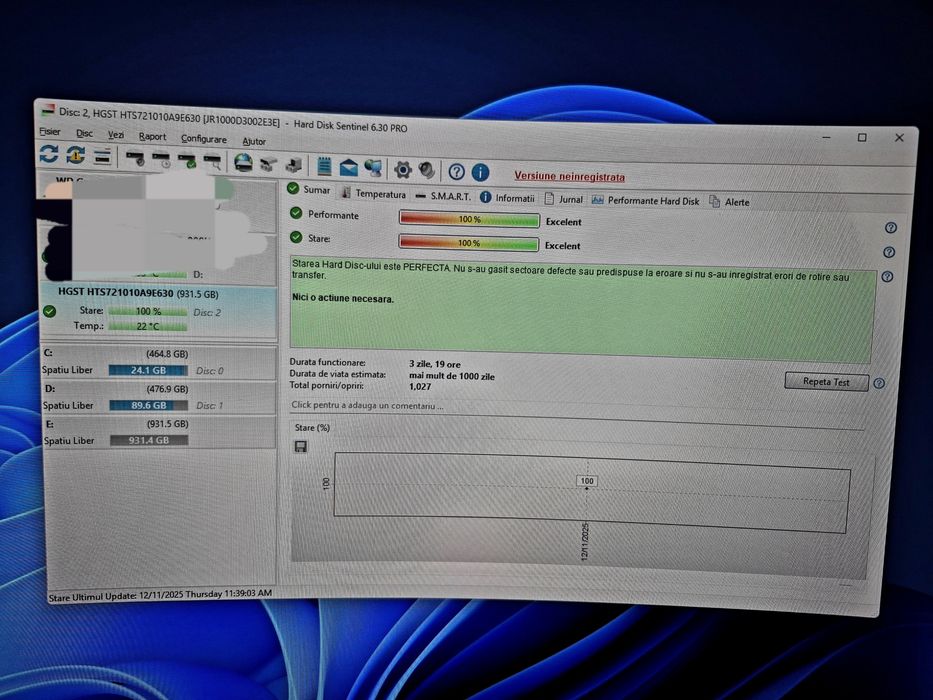This screenshot has width=933, height=700.
Task: Click the D: free space 89.6 GB bar
Action: 149,405
